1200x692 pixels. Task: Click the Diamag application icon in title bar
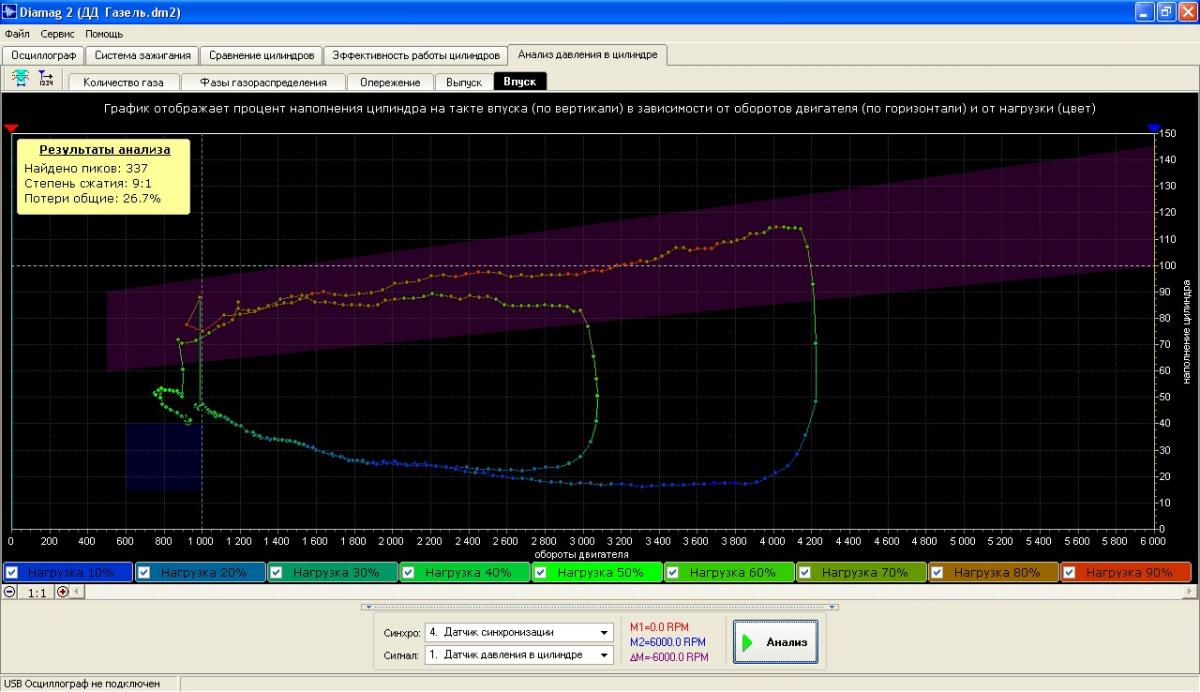point(10,12)
